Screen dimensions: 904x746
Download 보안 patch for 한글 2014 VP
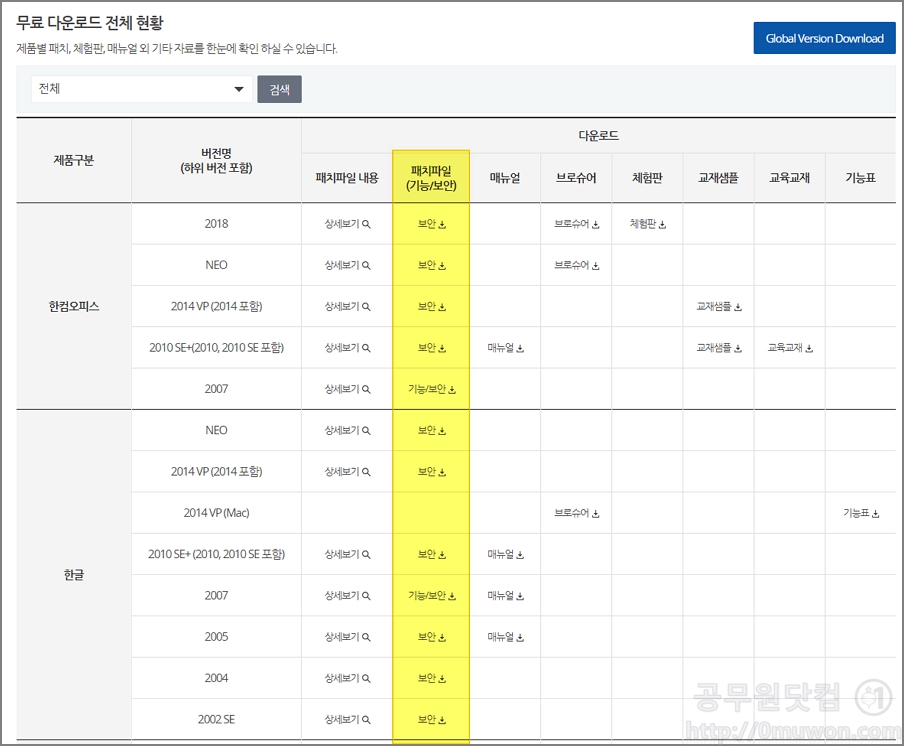[x=432, y=472]
